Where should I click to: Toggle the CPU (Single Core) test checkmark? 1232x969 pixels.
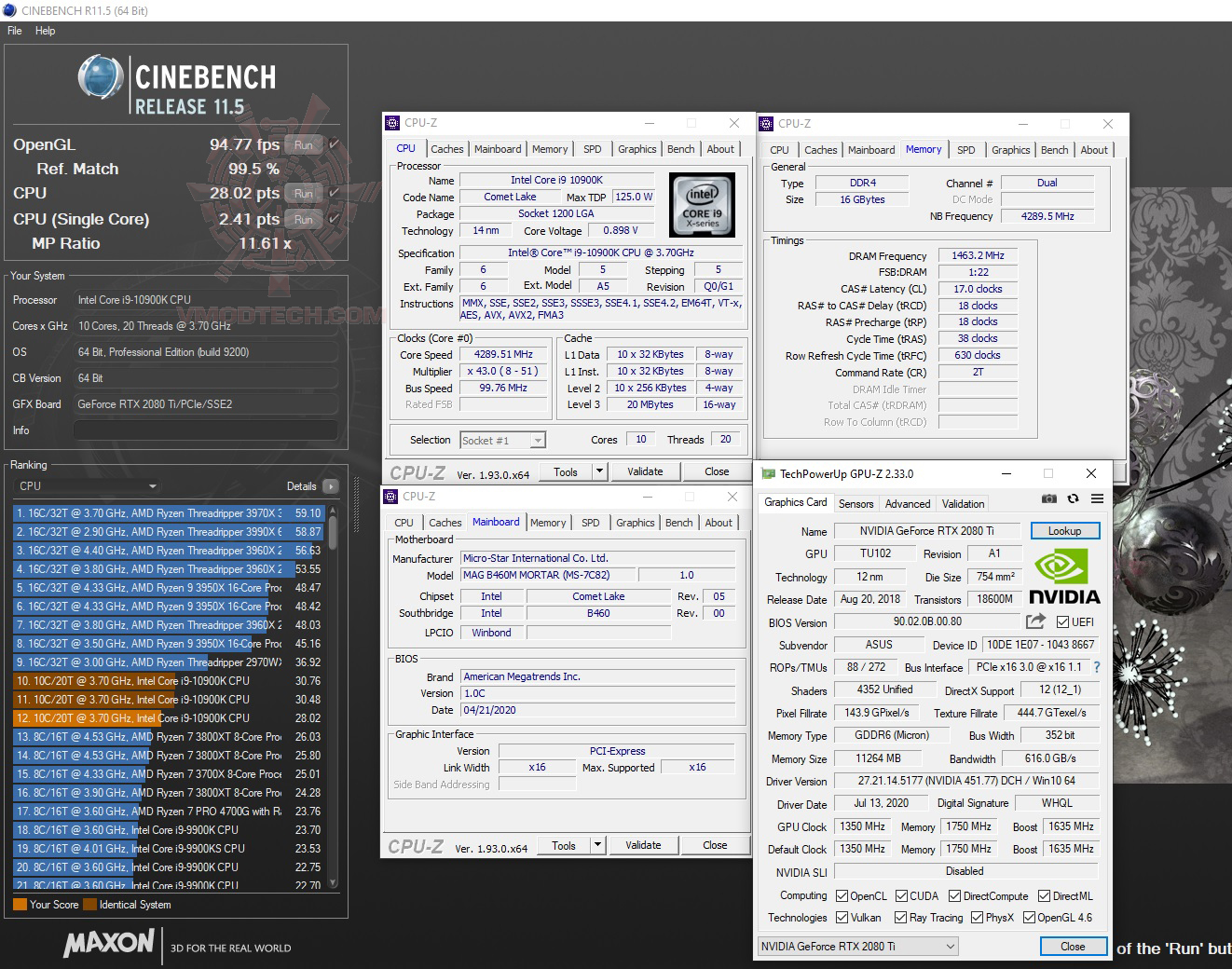(334, 219)
